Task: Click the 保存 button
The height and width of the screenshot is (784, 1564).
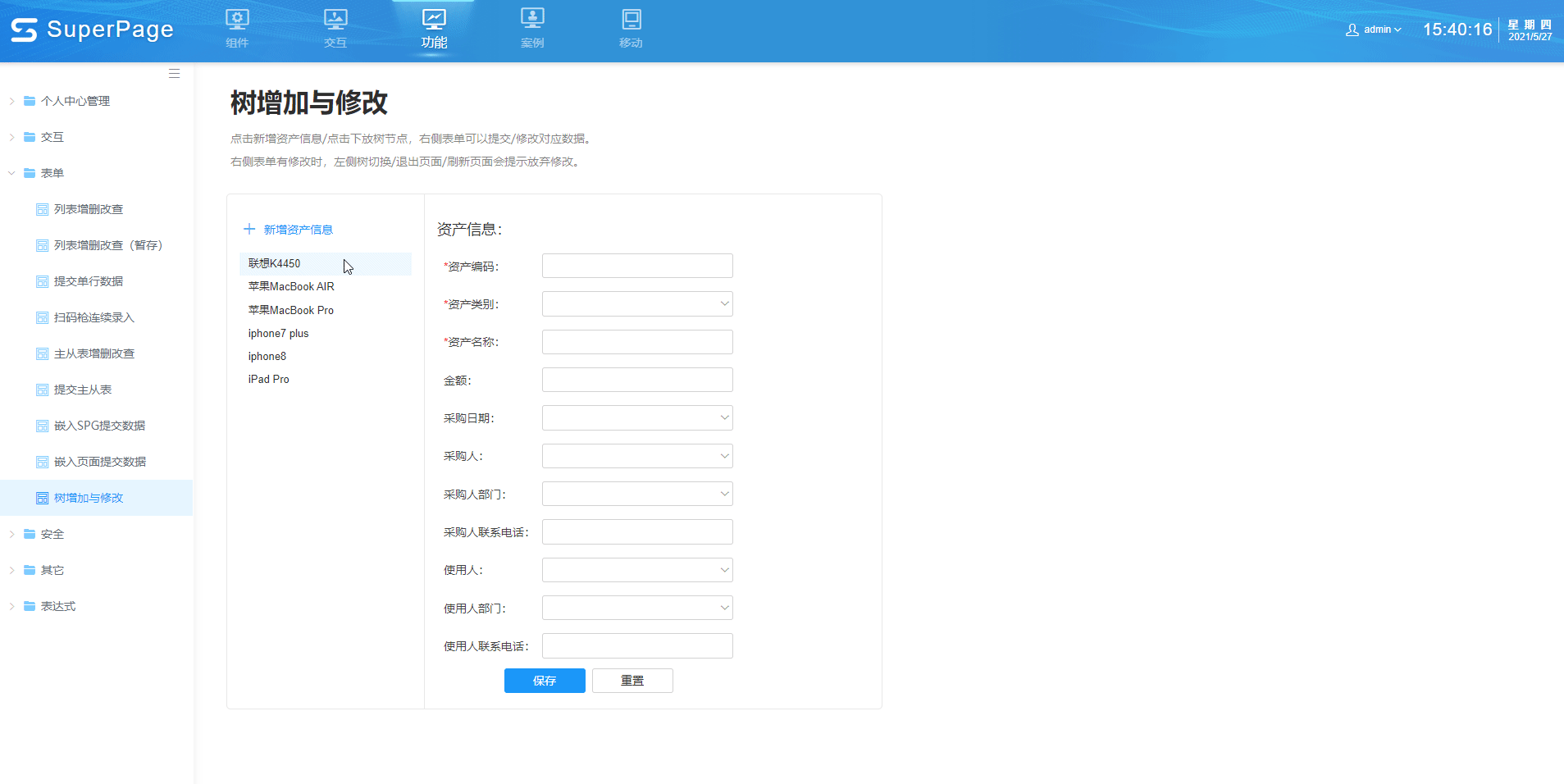Action: point(545,681)
